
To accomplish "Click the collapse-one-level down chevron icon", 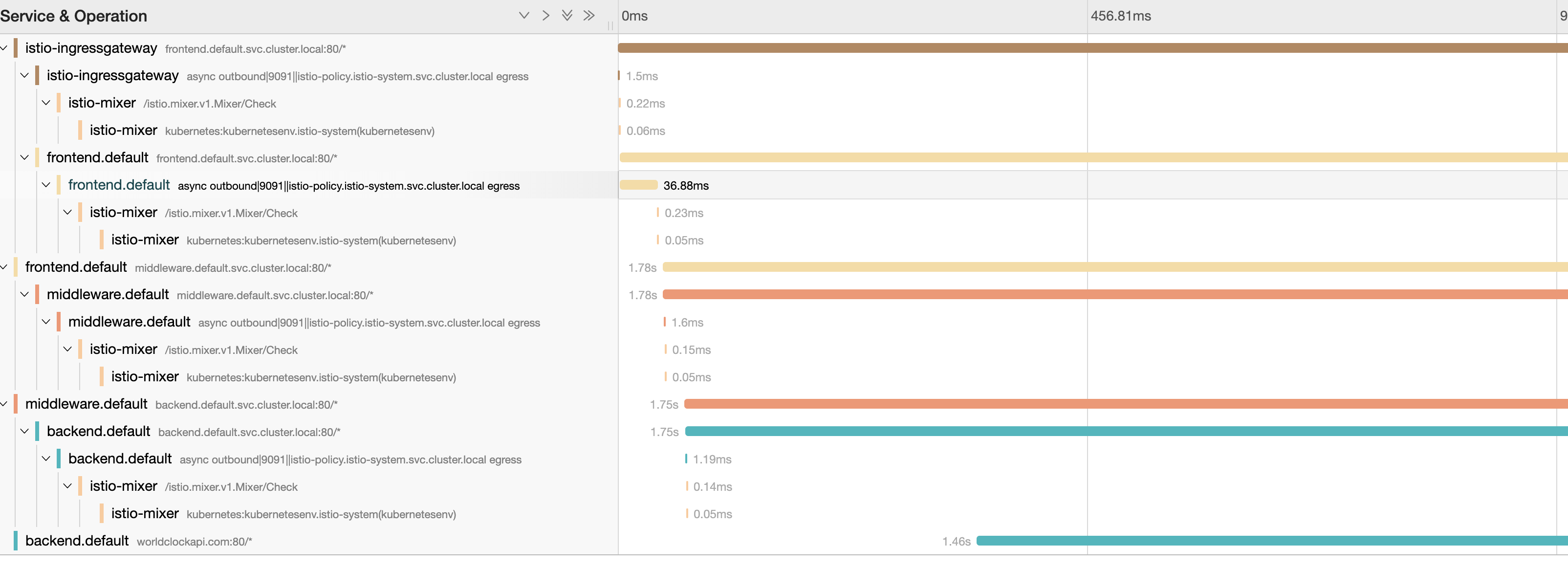I will point(524,15).
